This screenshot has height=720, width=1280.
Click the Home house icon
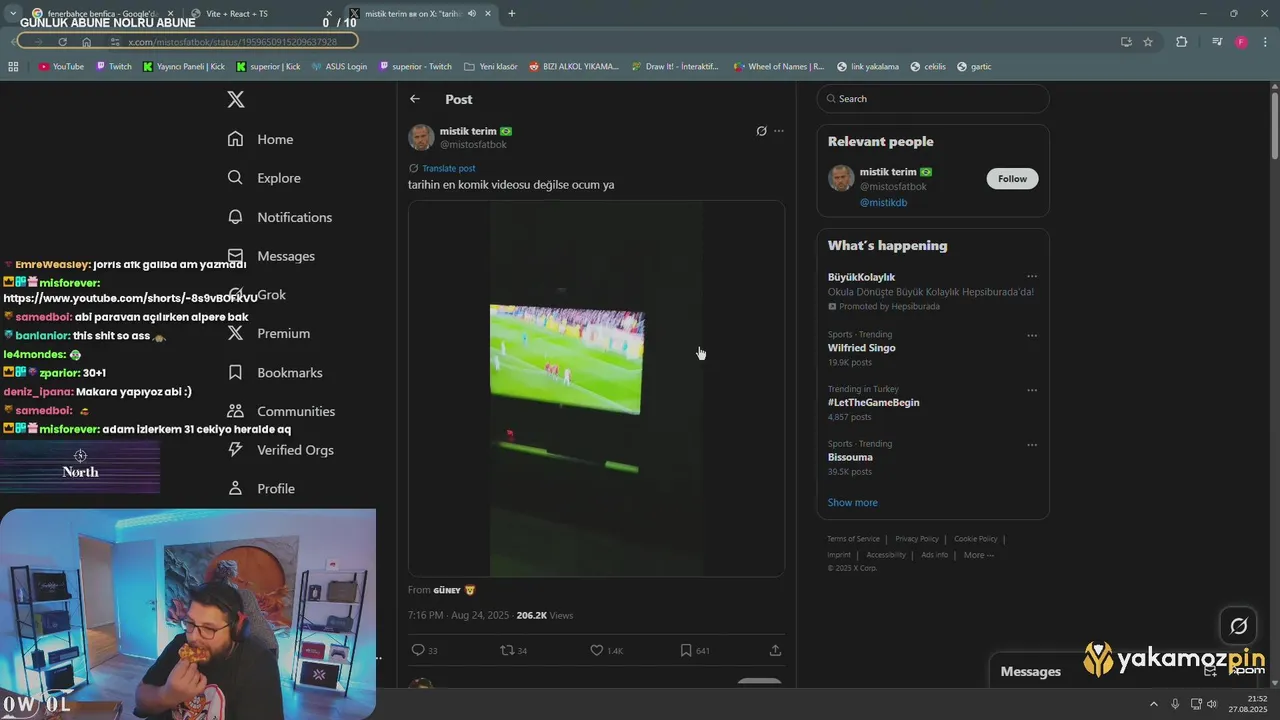(235, 139)
